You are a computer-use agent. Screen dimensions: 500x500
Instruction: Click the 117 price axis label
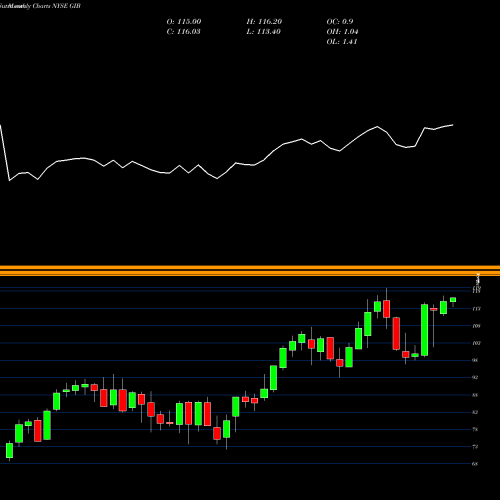click(x=476, y=309)
